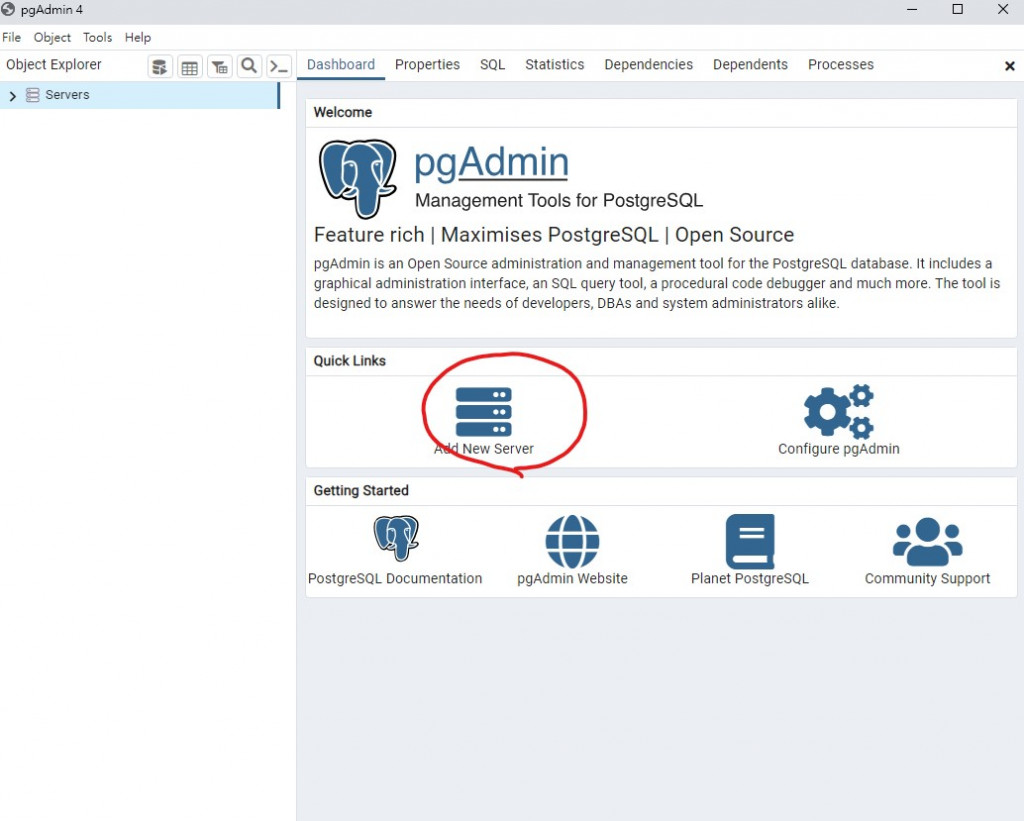1024x821 pixels.
Task: Click the Add New Server stacked-server icon
Action: point(483,411)
